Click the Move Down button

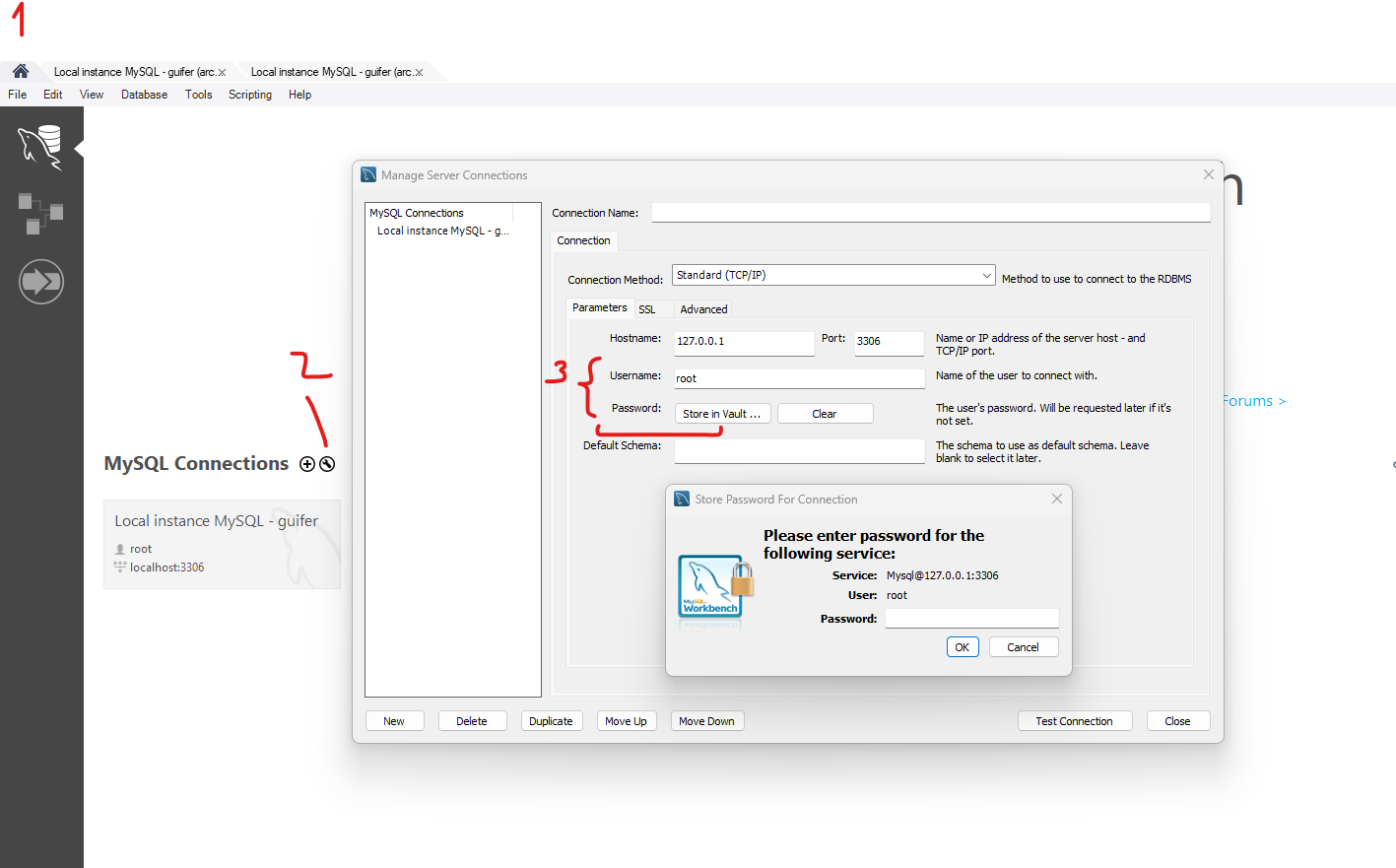coord(707,721)
